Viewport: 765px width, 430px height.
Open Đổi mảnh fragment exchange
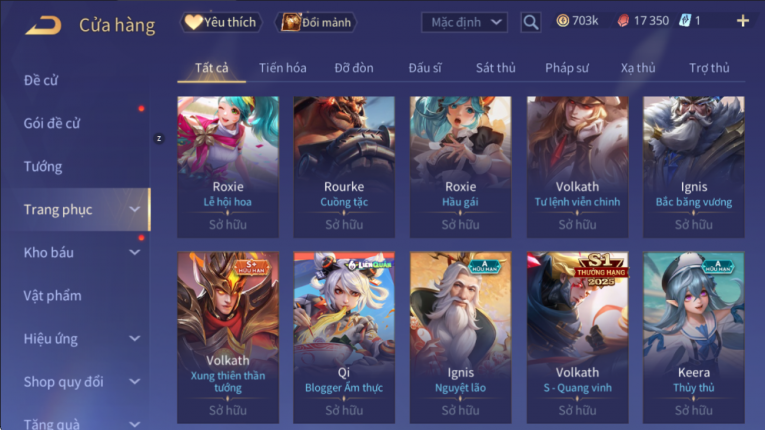[x=316, y=22]
